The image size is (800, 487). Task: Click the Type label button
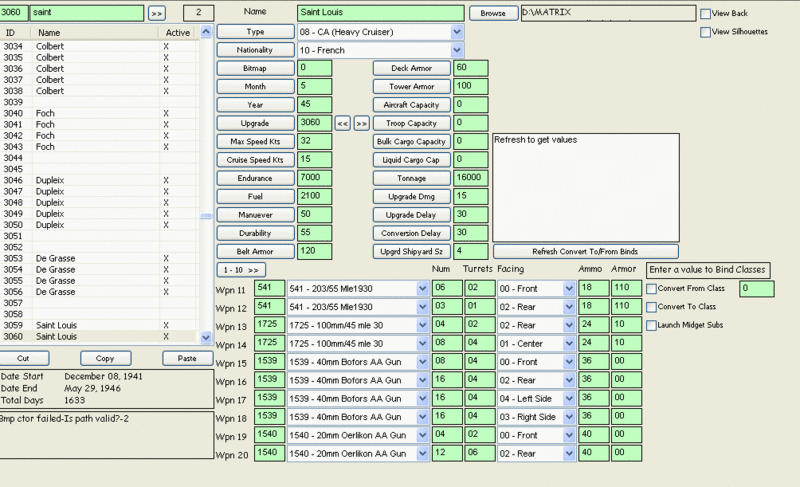coord(256,32)
